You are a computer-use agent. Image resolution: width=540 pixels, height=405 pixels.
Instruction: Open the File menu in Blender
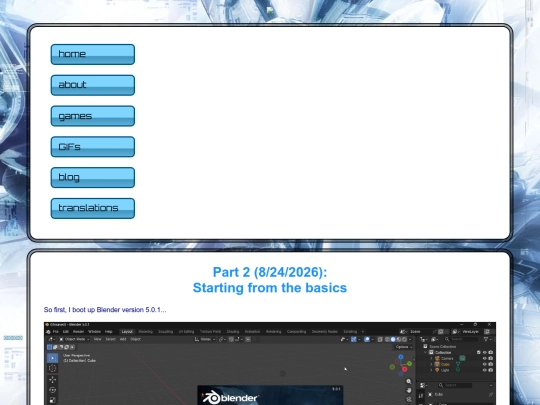pos(55,332)
